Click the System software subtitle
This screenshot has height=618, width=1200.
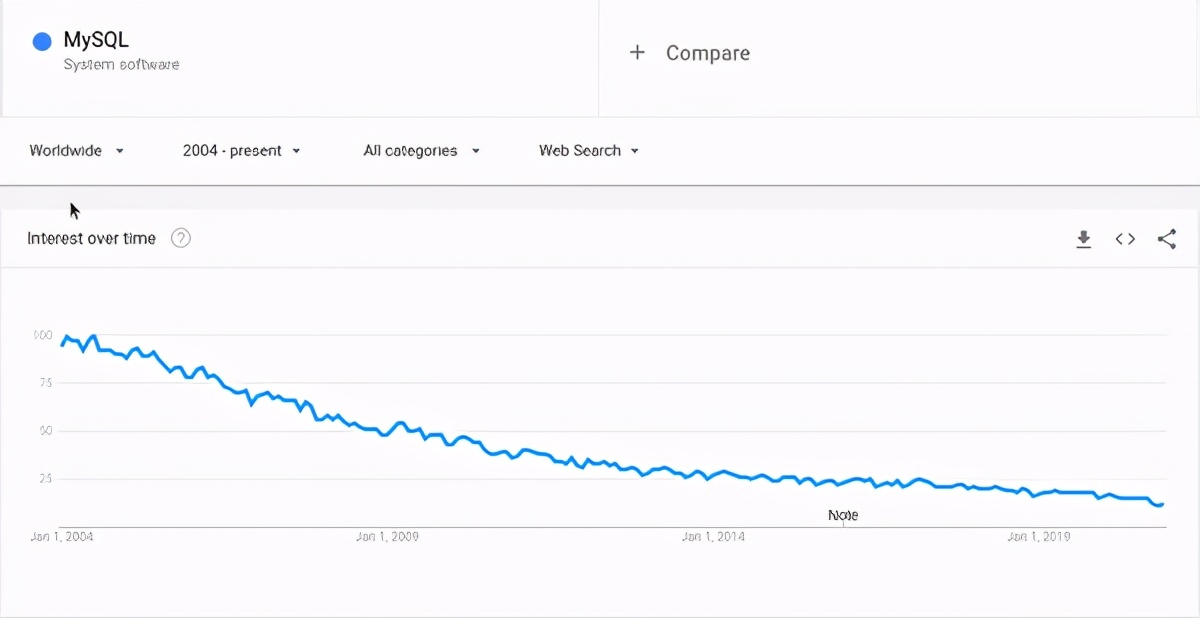point(122,64)
